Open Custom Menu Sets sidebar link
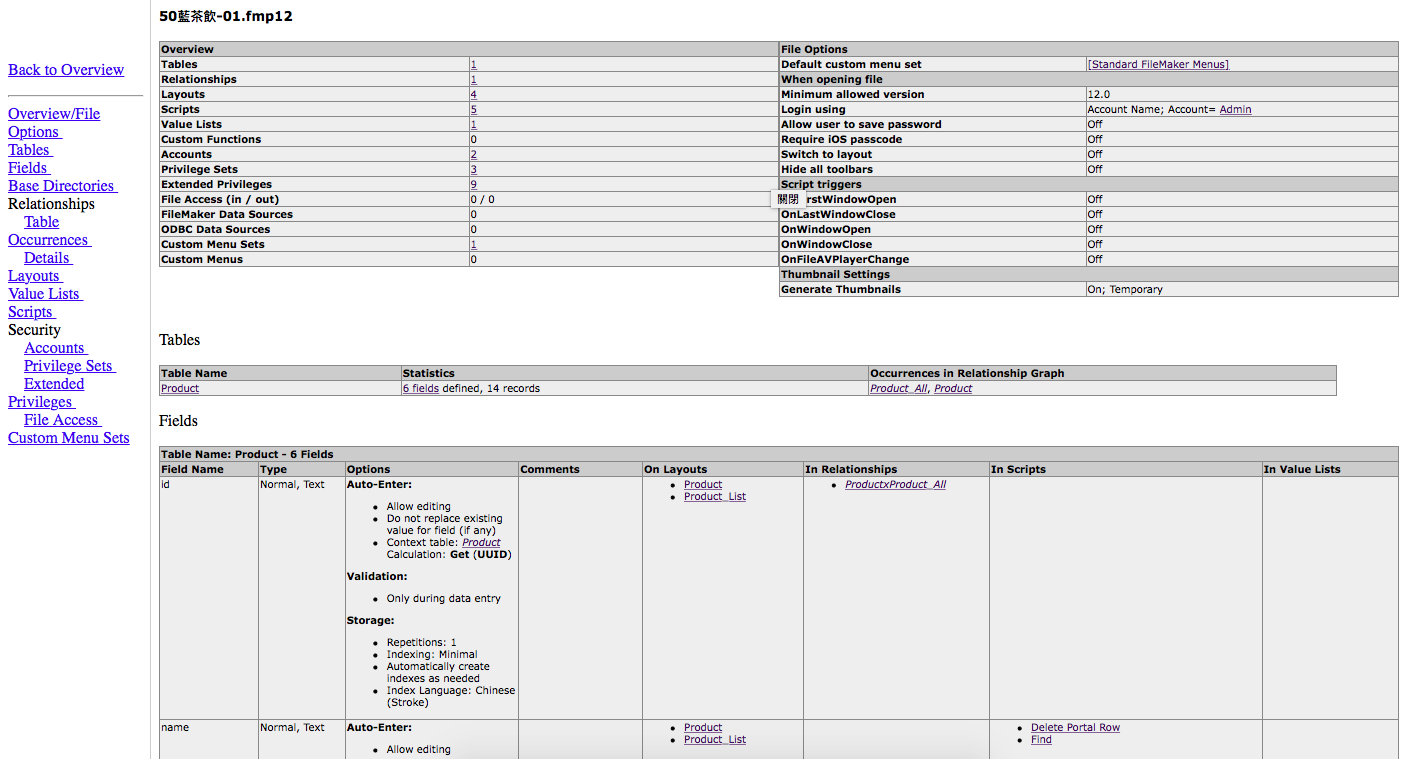The width and height of the screenshot is (1406, 759). pyautogui.click(x=69, y=438)
